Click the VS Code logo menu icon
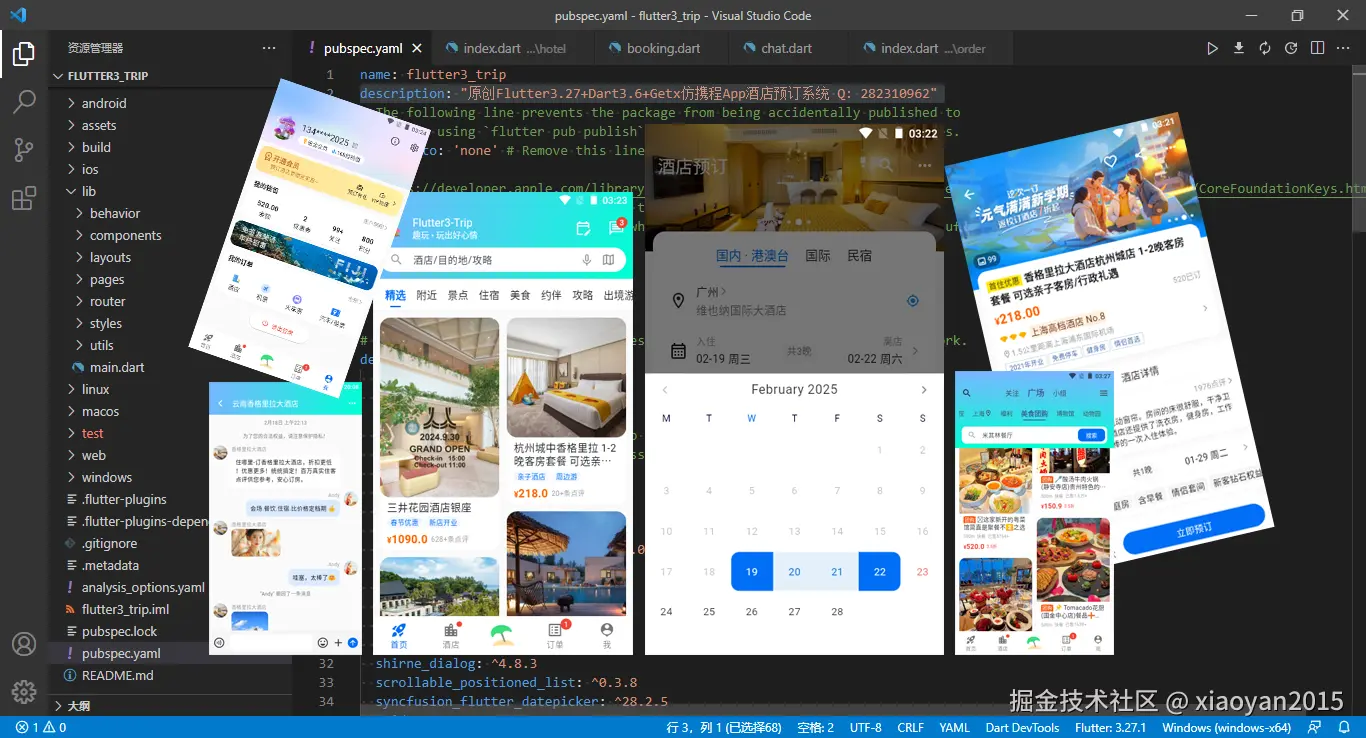The height and width of the screenshot is (738, 1366). tap(18, 15)
